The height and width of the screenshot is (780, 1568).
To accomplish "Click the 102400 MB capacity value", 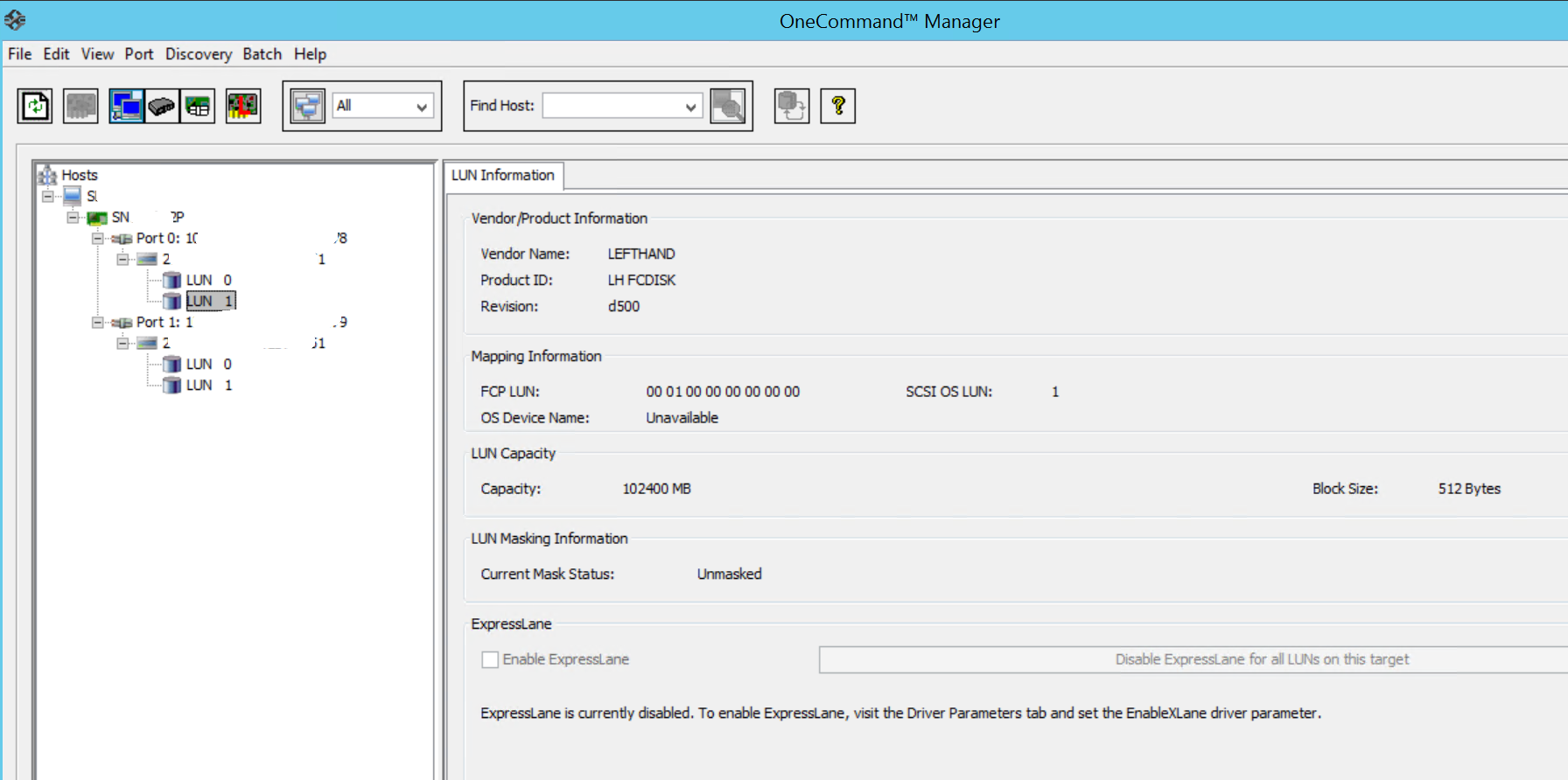I will (656, 489).
